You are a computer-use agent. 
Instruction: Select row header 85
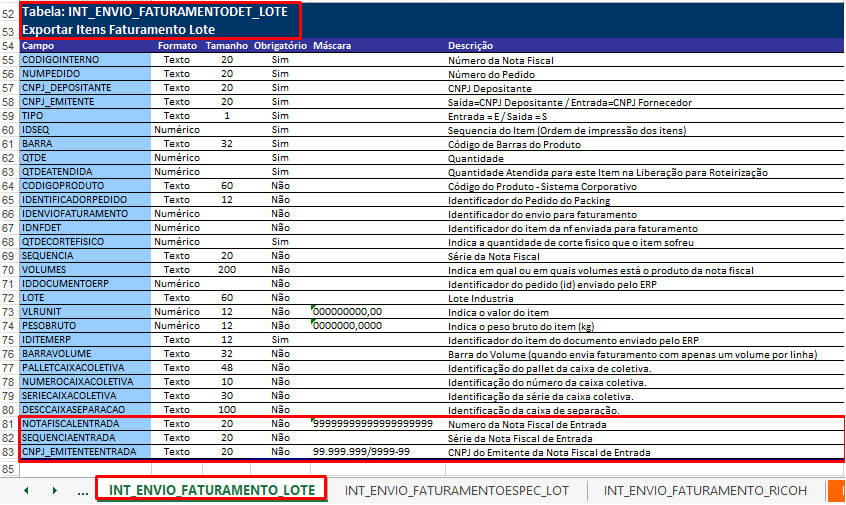(x=9, y=469)
